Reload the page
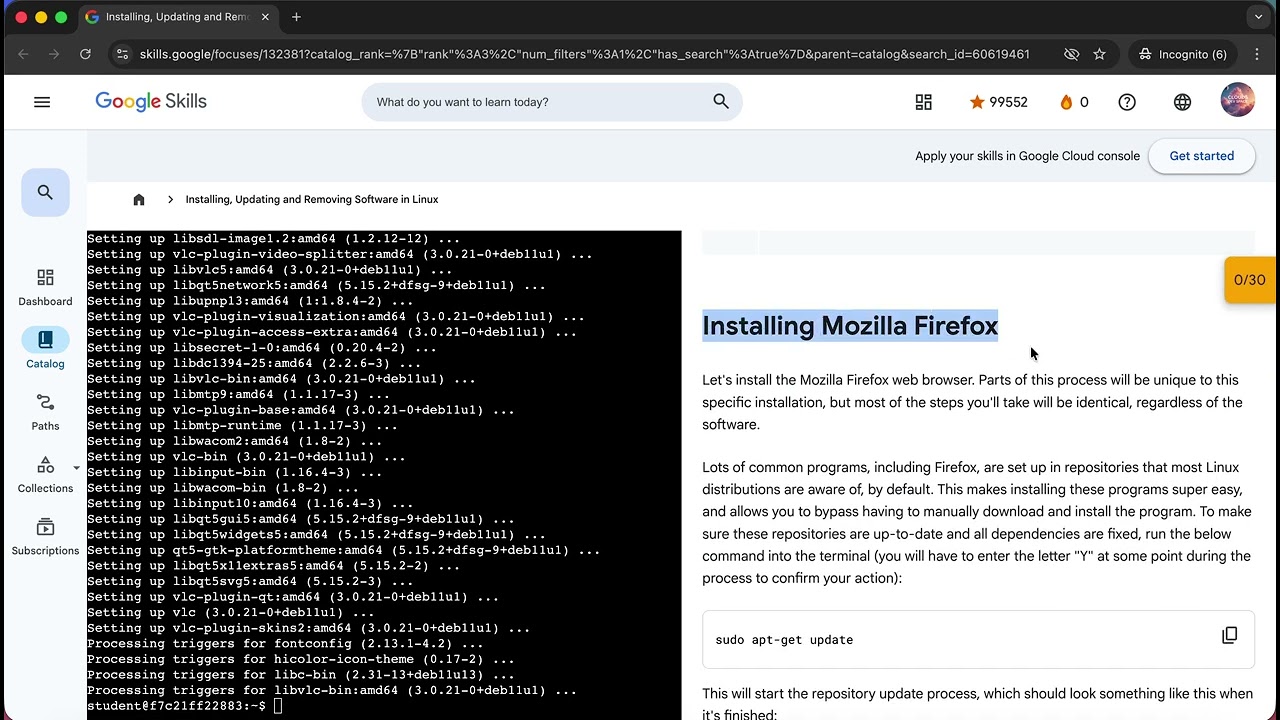This screenshot has height=720, width=1280. 85,54
